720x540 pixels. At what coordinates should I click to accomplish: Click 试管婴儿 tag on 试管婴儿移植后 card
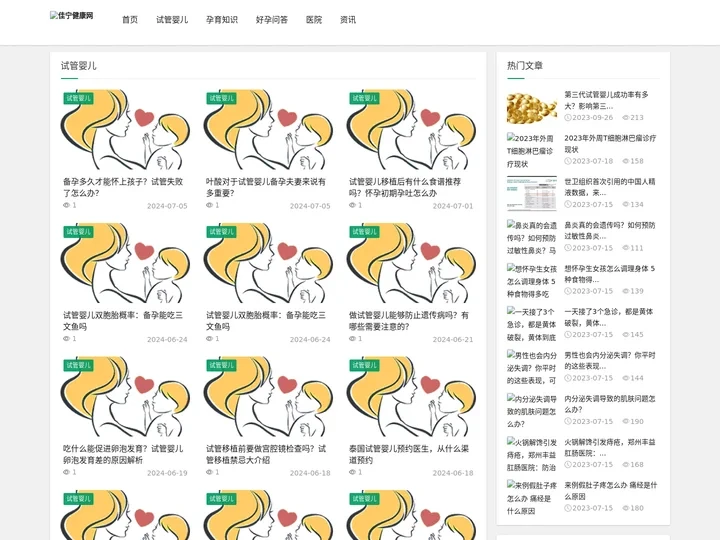(364, 98)
